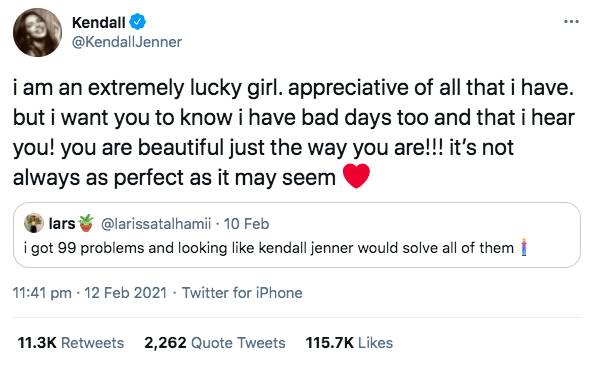The width and height of the screenshot is (596, 365).
Task: Open the @larissatalhamii profile handle
Action: 156,224
